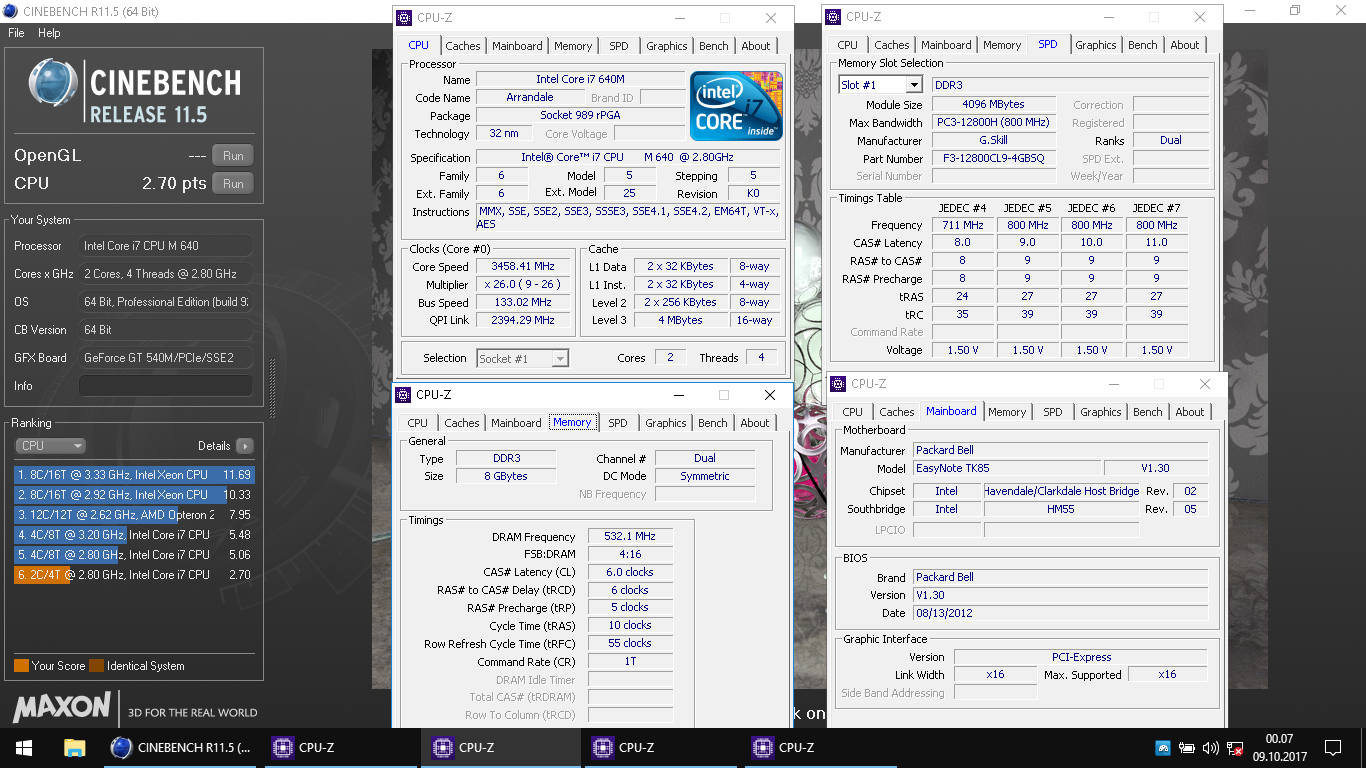1366x768 pixels.
Task: Click the DRAM Frequency value 532.1 MHz
Action: pyautogui.click(x=630, y=537)
